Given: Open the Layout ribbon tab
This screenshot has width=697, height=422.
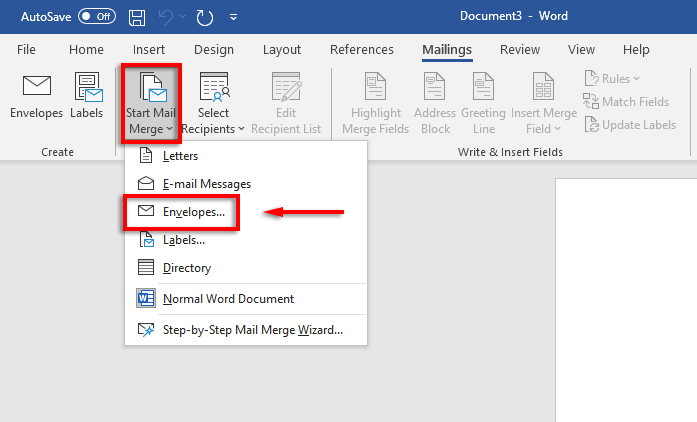Looking at the screenshot, I should 282,49.
